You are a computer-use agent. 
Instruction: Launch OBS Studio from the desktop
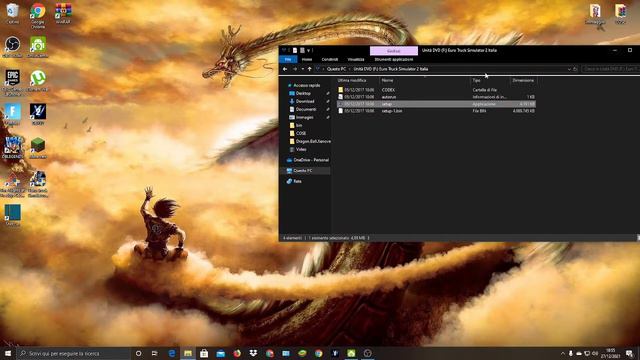coord(13,47)
